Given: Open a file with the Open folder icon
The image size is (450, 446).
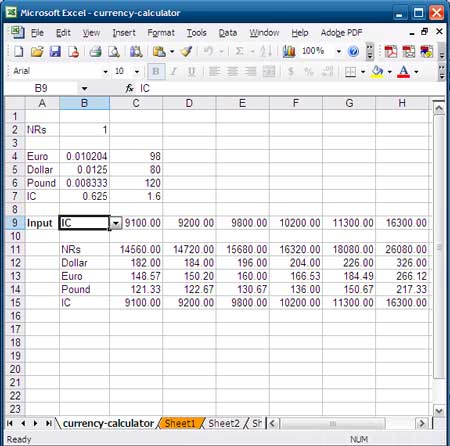Looking at the screenshot, I should 37,52.
